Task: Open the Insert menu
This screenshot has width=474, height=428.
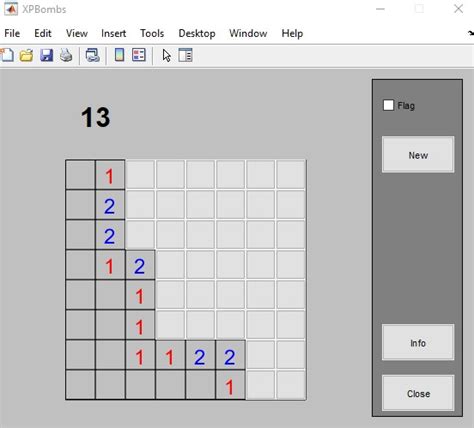Action: pyautogui.click(x=114, y=33)
